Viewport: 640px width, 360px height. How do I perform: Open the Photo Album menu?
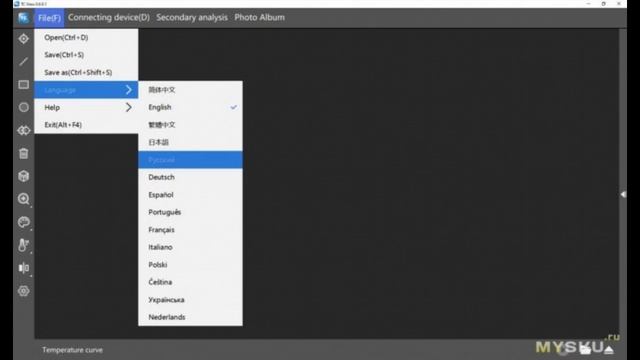point(260,18)
